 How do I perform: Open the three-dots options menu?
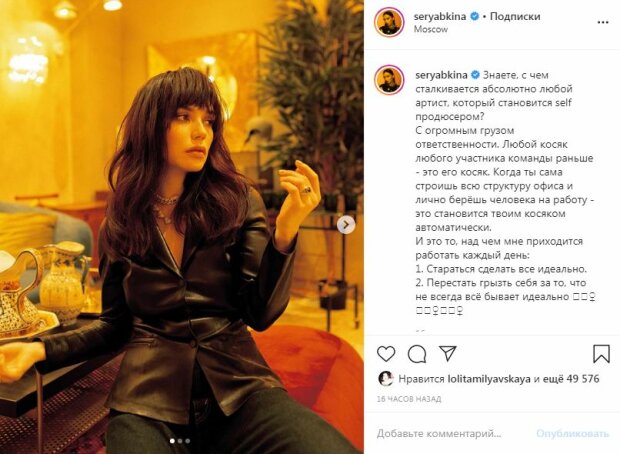[x=603, y=23]
